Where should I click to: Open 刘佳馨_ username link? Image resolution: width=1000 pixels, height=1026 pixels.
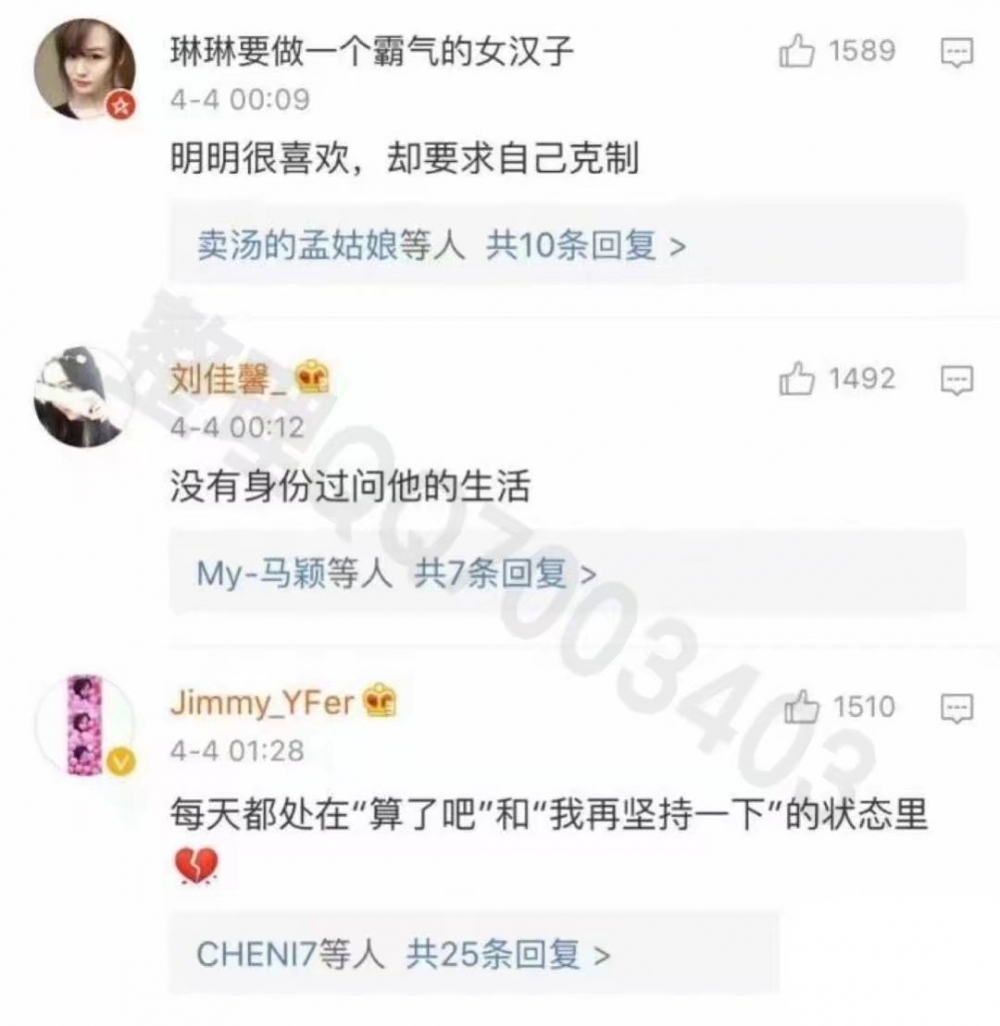(228, 378)
